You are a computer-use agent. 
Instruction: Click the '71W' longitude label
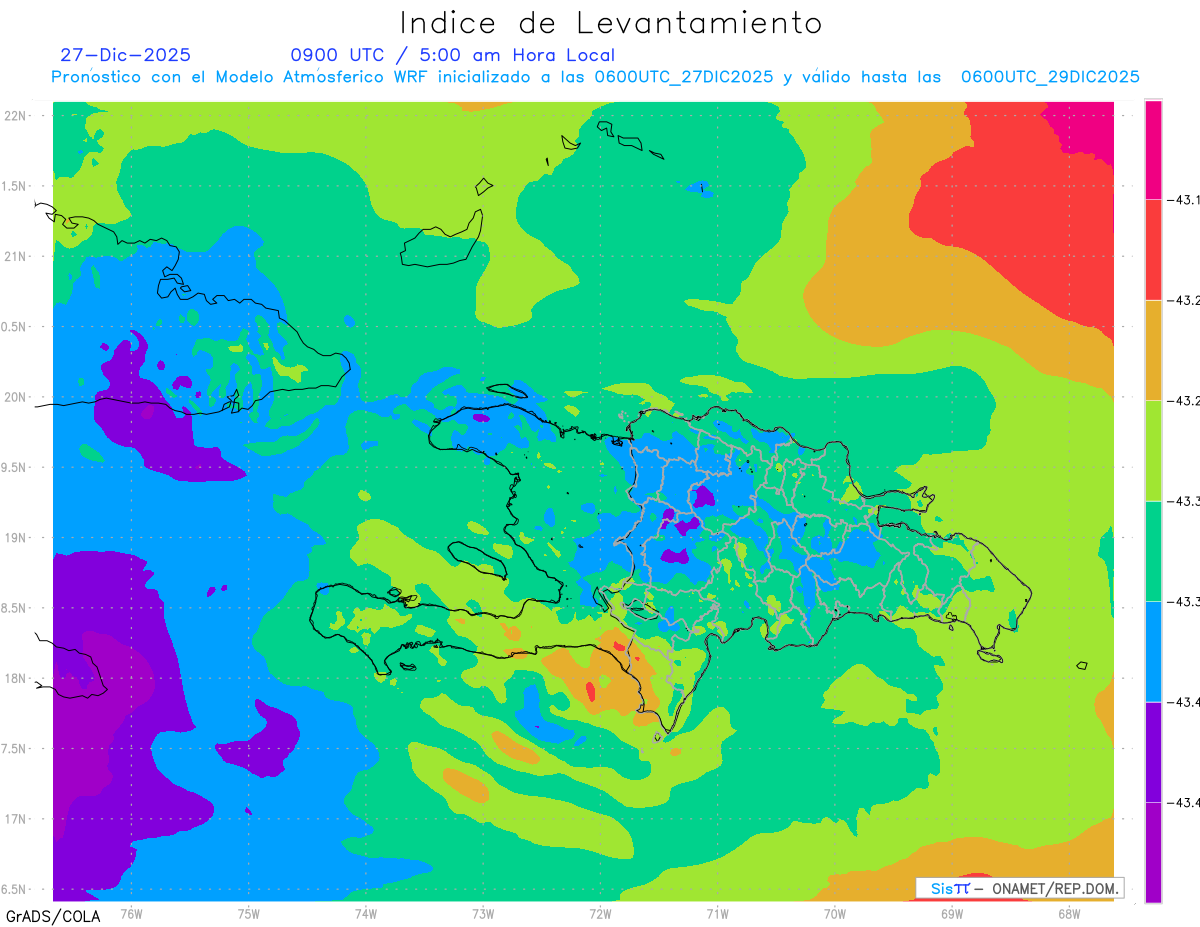point(717,914)
